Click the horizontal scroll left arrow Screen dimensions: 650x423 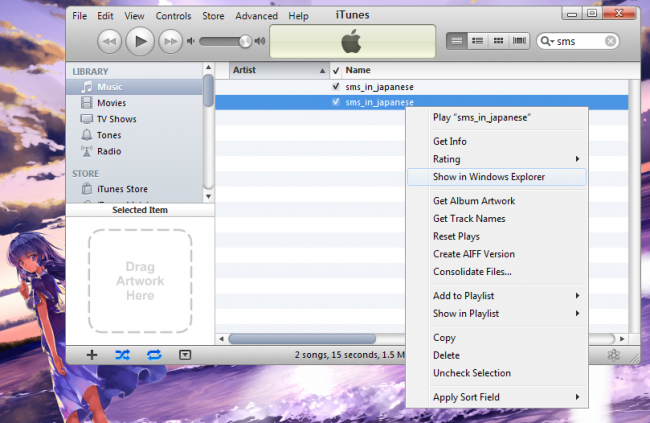[x=221, y=339]
